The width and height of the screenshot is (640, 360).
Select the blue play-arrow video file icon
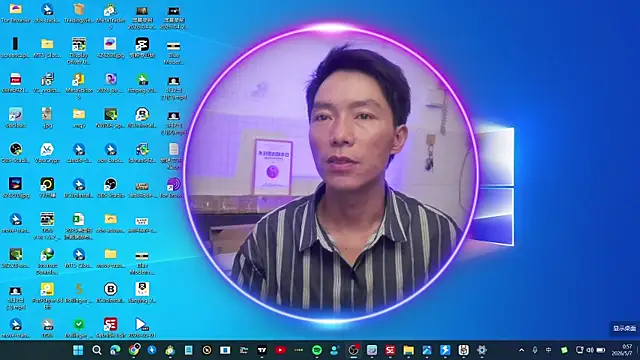click(142, 328)
